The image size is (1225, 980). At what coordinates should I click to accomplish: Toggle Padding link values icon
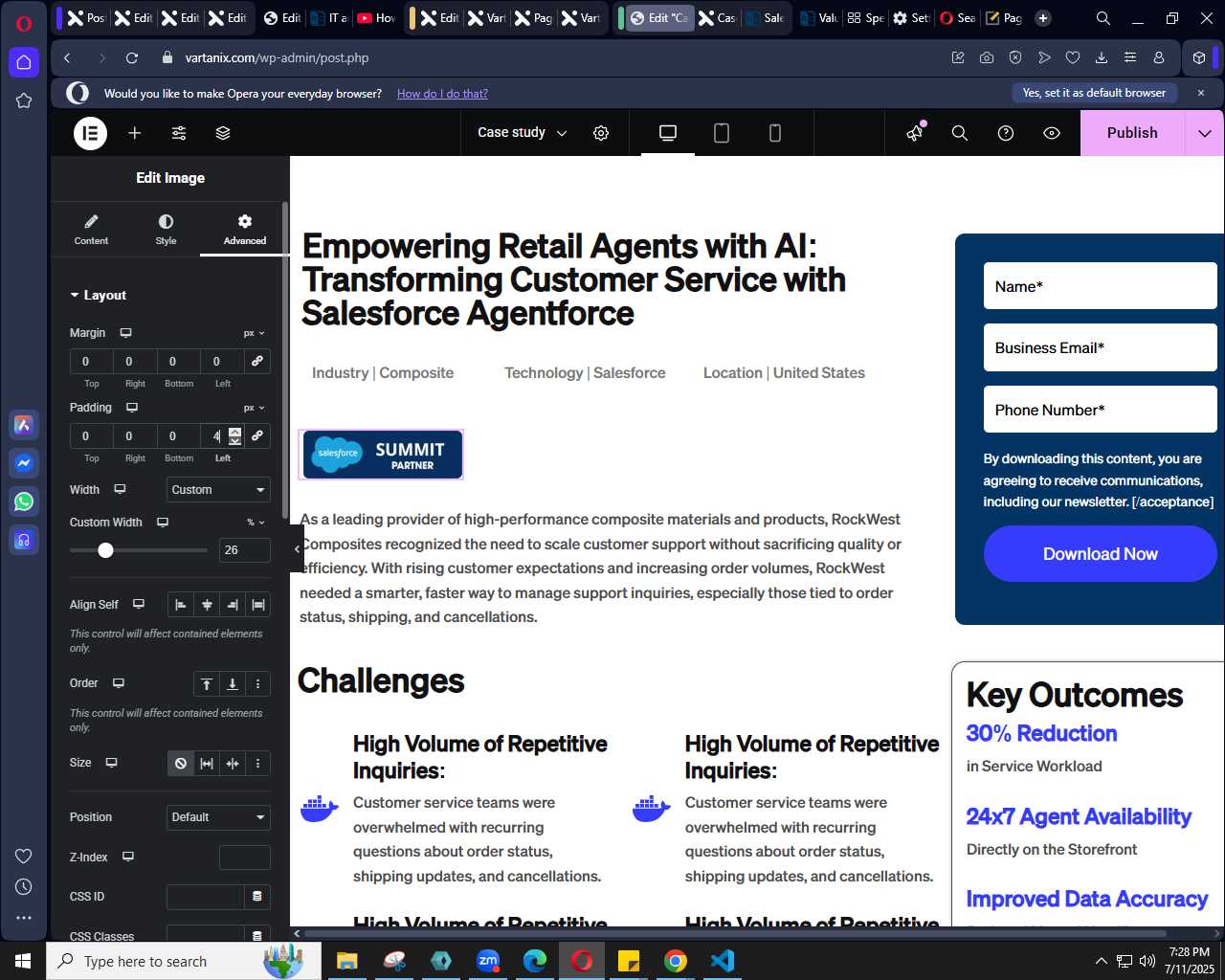(x=257, y=435)
